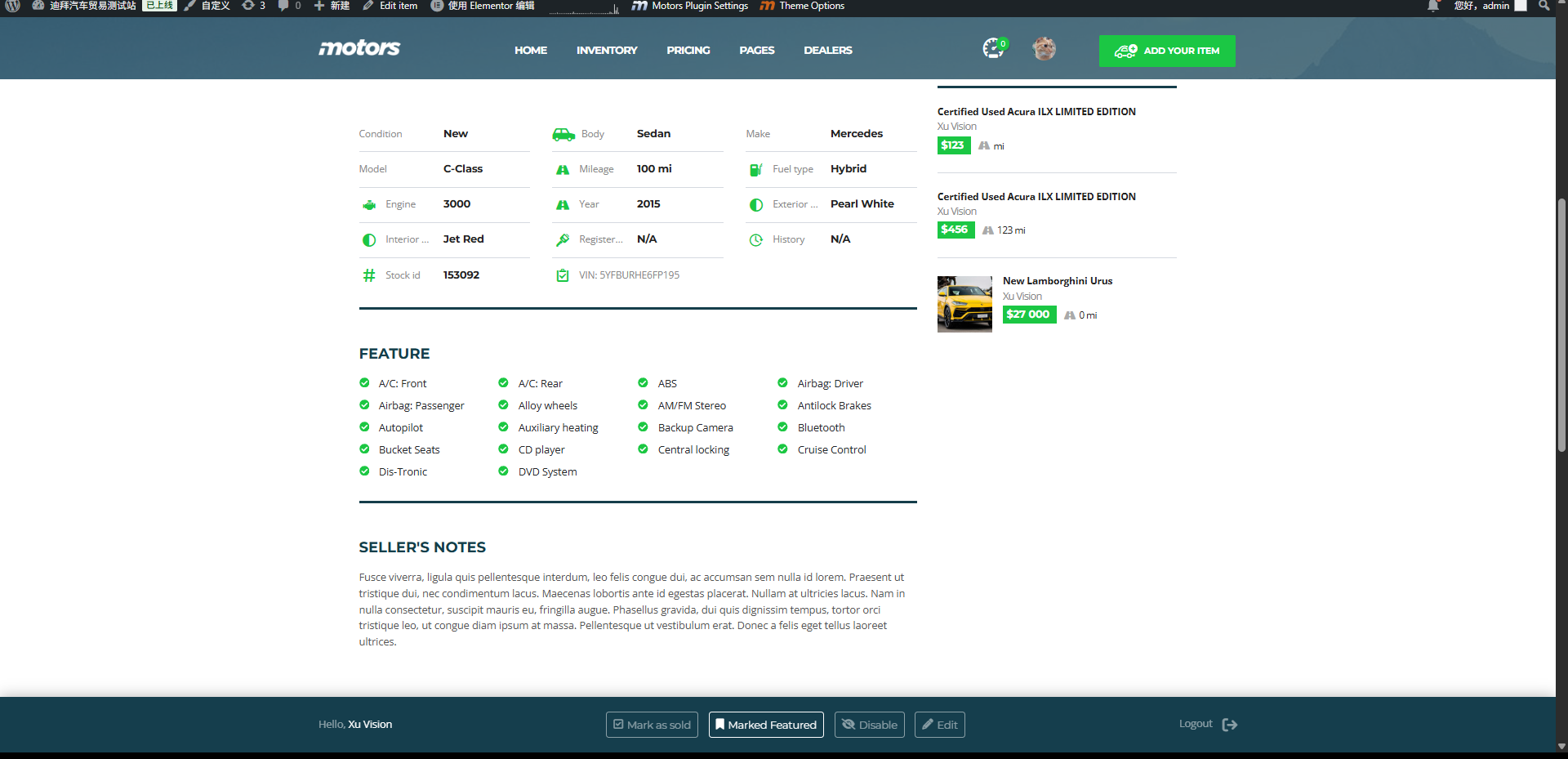Click the Cruise Control feature check mark
The width and height of the screenshot is (1568, 759).
(x=782, y=449)
